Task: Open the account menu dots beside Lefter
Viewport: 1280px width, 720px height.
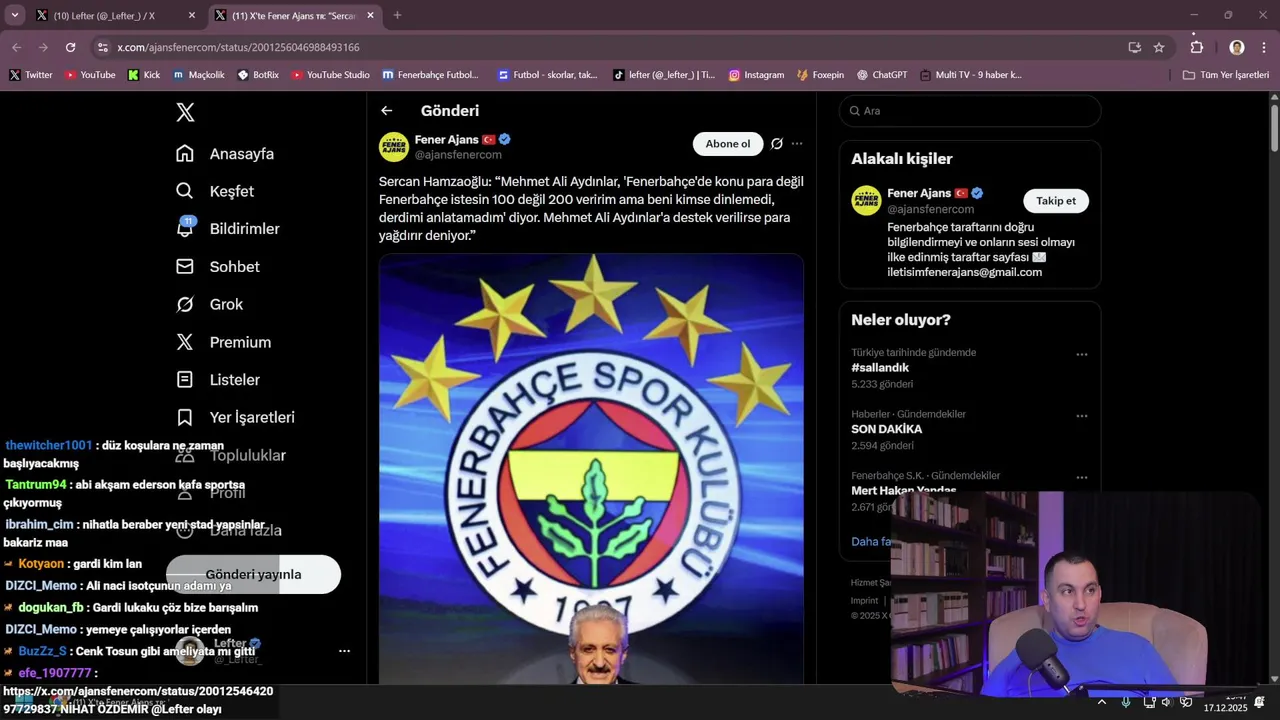Action: coord(344,651)
